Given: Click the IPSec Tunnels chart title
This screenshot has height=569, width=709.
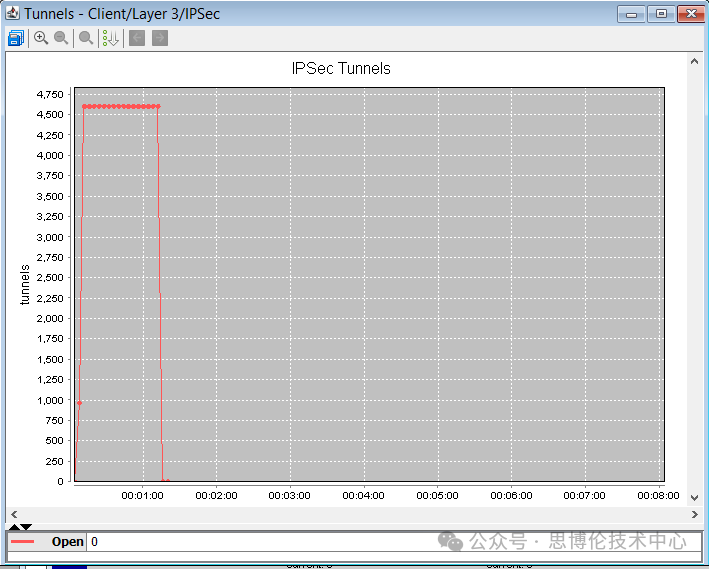Looking at the screenshot, I should [x=341, y=69].
